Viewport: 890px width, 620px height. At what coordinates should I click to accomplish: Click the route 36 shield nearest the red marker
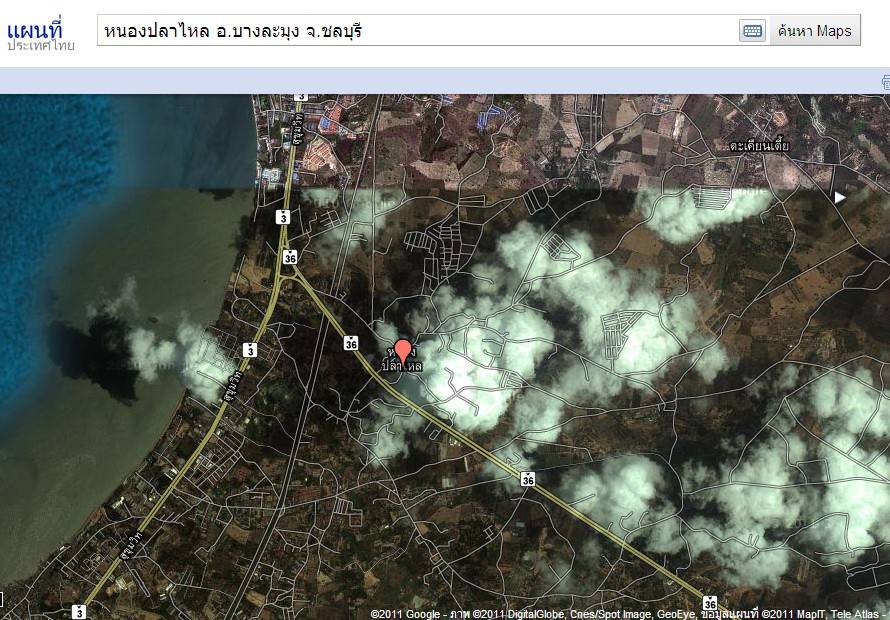click(350, 343)
